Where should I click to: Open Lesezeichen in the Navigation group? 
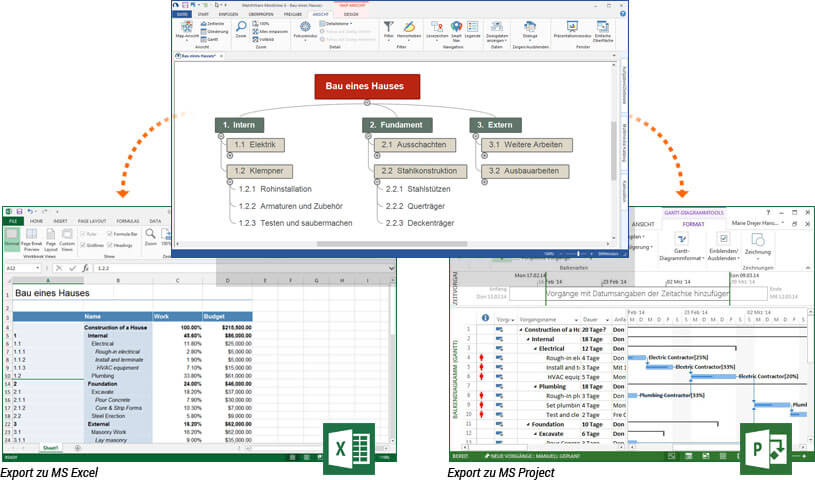pos(437,30)
